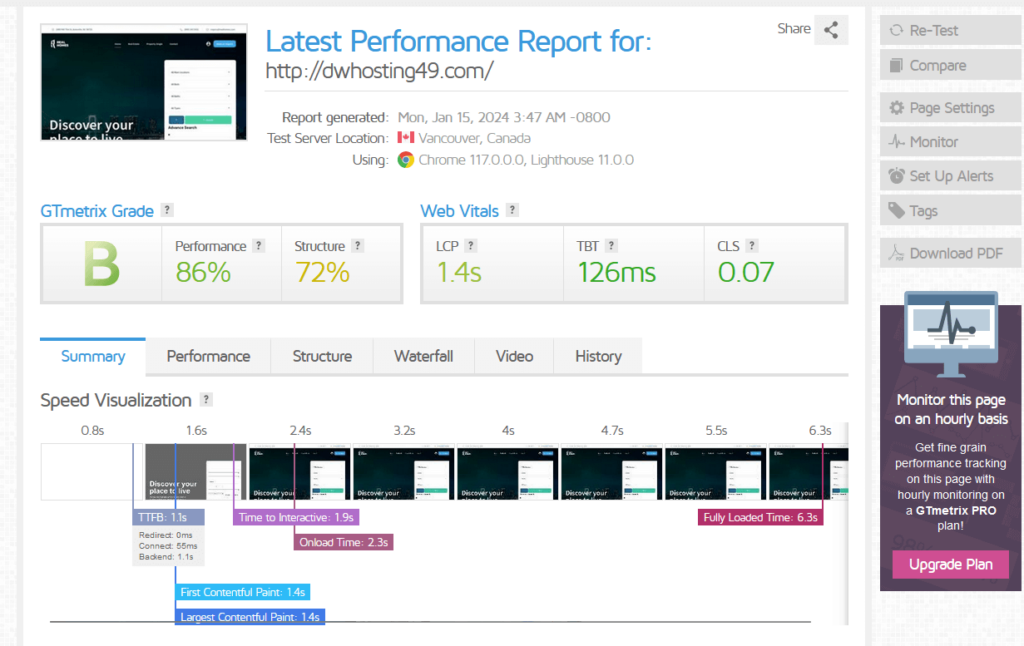1024x646 pixels.
Task: Open the History tab
Action: click(597, 356)
